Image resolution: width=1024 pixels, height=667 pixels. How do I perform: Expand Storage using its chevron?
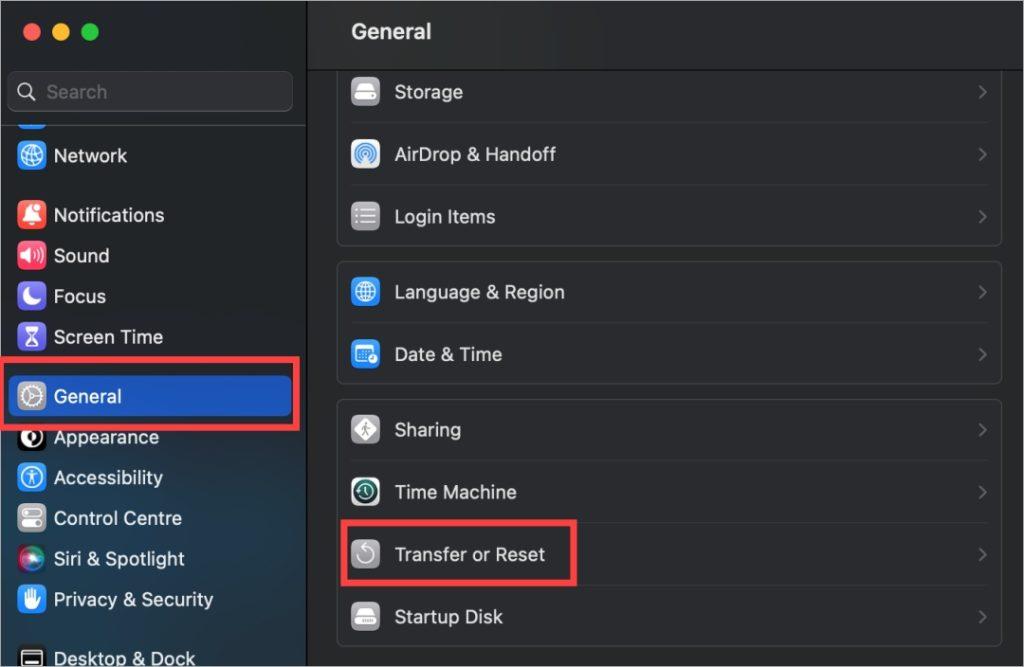(982, 92)
